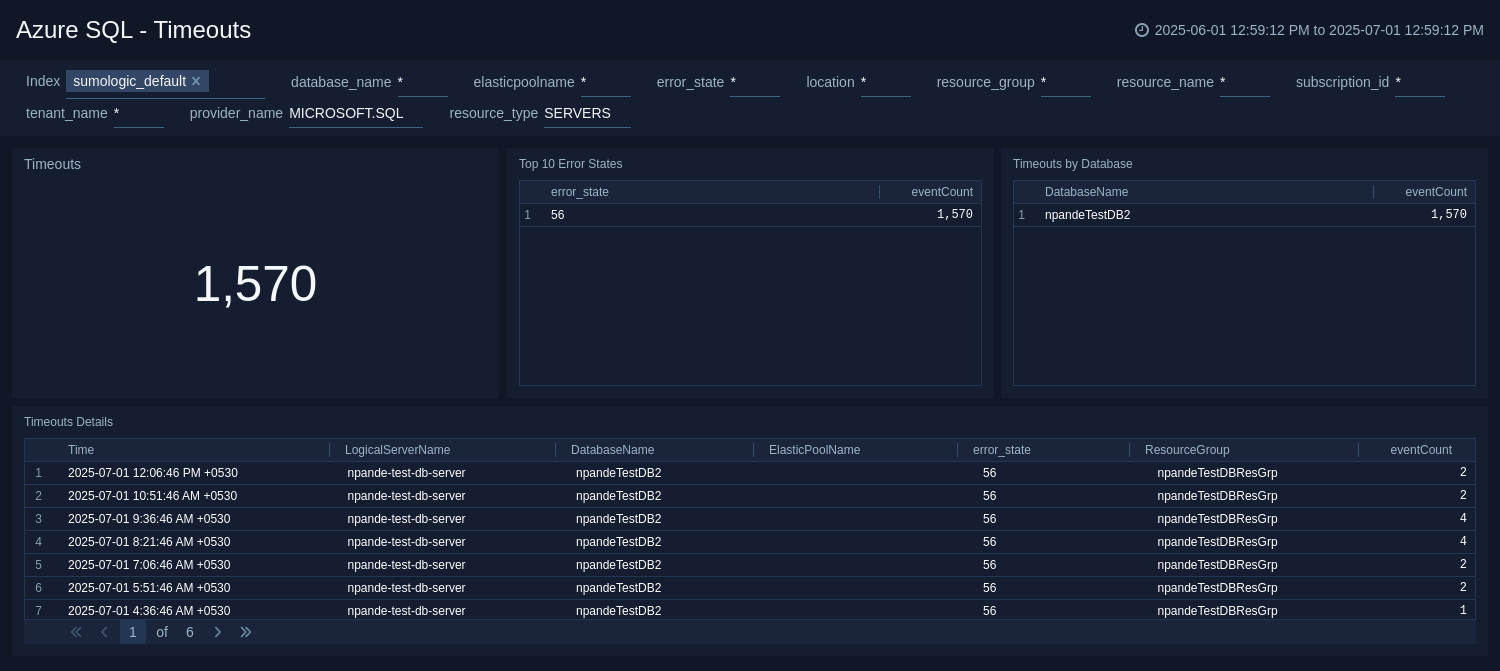Edit the resource_name filter field
1500x671 pixels.
1245,82
